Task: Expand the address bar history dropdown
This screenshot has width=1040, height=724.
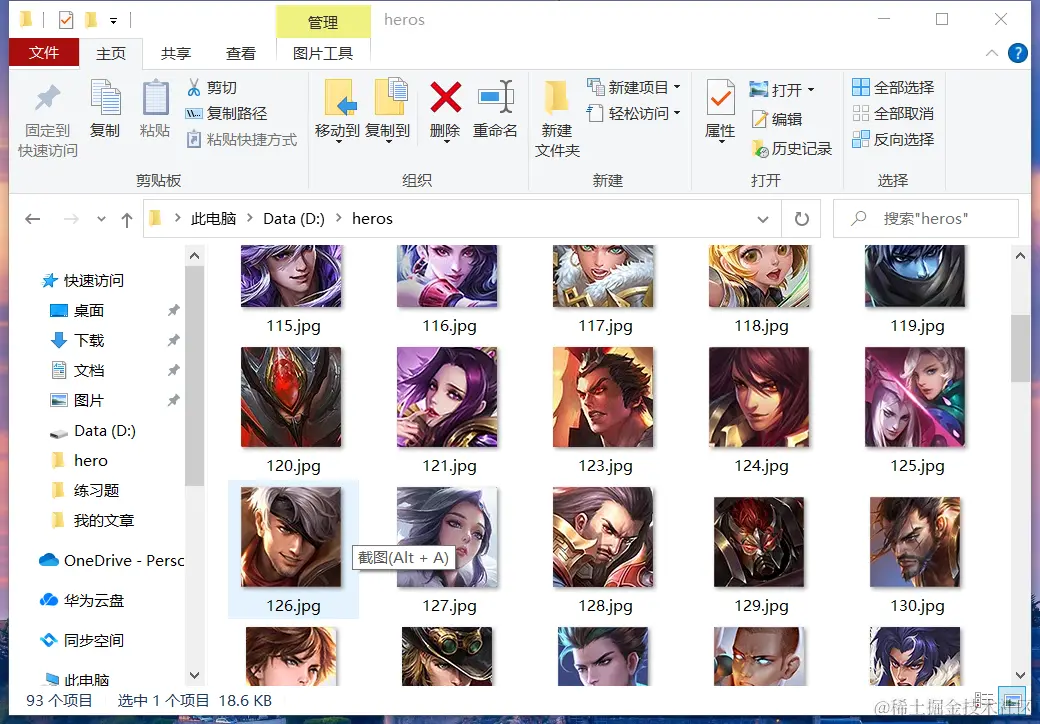Action: coord(763,219)
